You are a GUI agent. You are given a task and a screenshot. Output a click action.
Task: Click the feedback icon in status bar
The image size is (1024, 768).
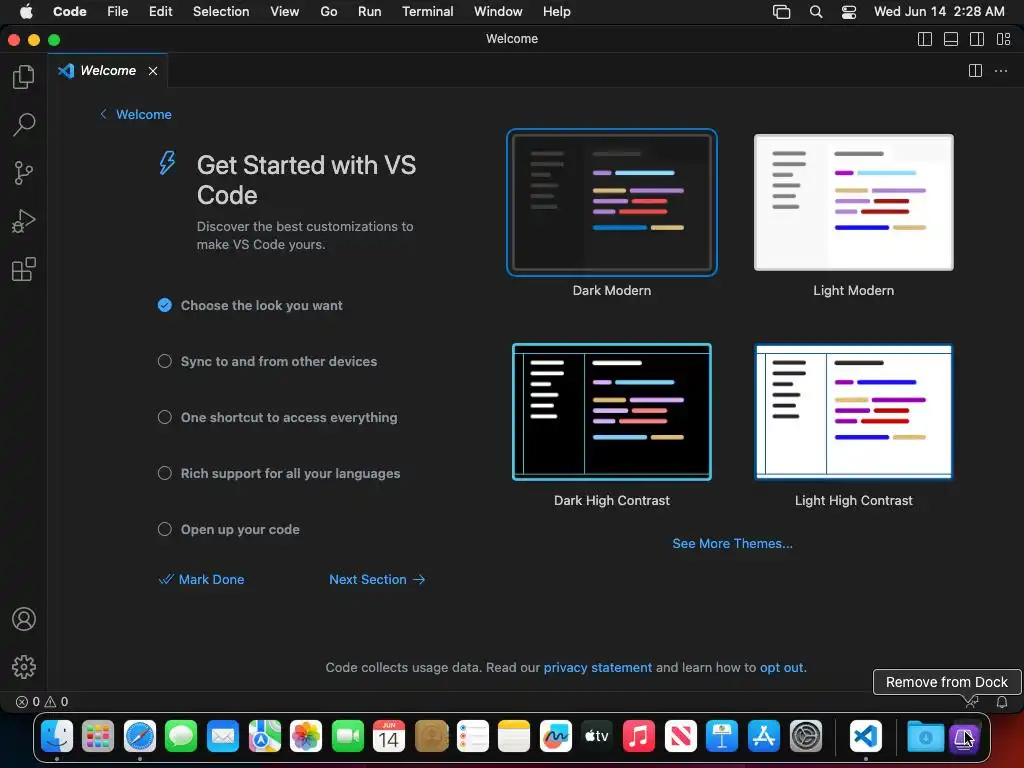point(972,702)
